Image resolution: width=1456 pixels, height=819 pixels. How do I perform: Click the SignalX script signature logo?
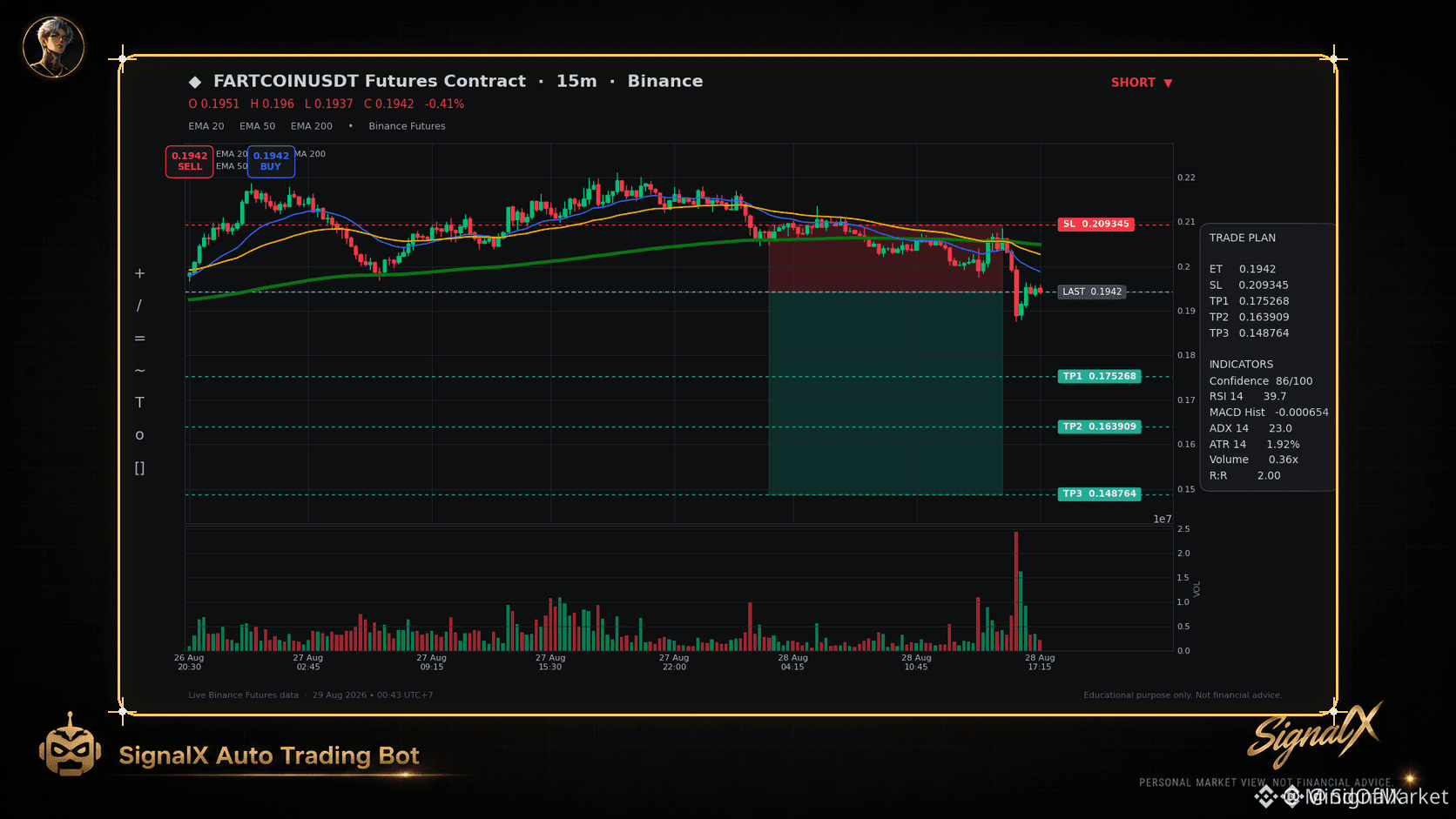click(x=1315, y=734)
